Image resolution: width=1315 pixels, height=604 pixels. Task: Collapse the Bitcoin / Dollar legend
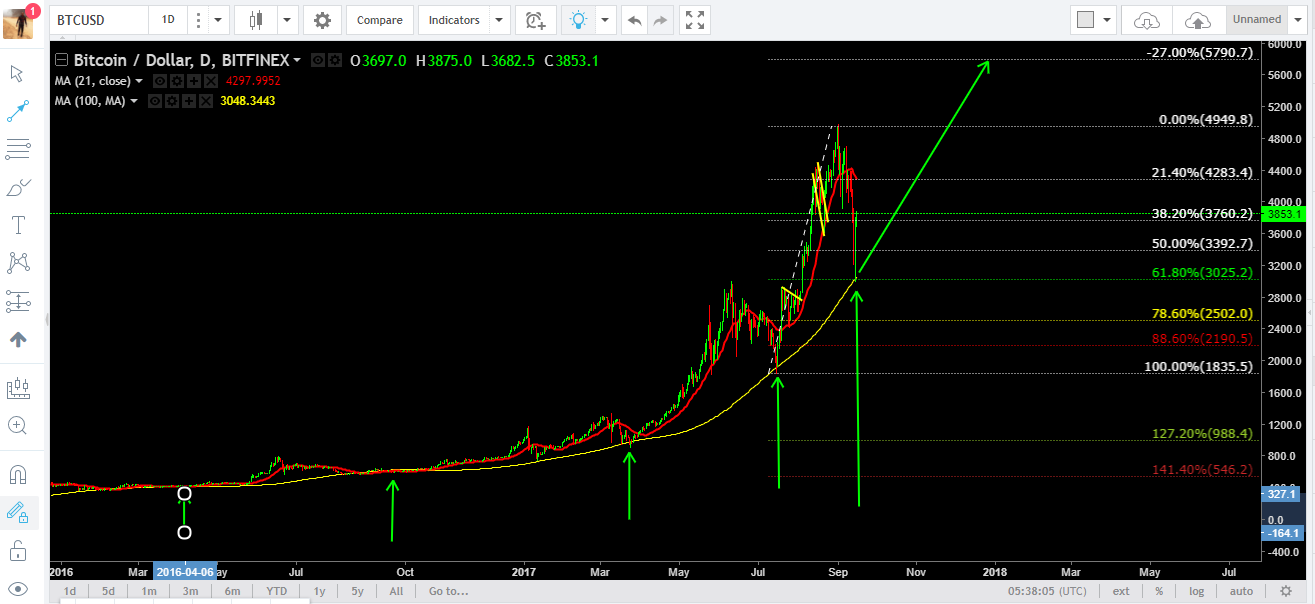pyautogui.click(x=62, y=60)
